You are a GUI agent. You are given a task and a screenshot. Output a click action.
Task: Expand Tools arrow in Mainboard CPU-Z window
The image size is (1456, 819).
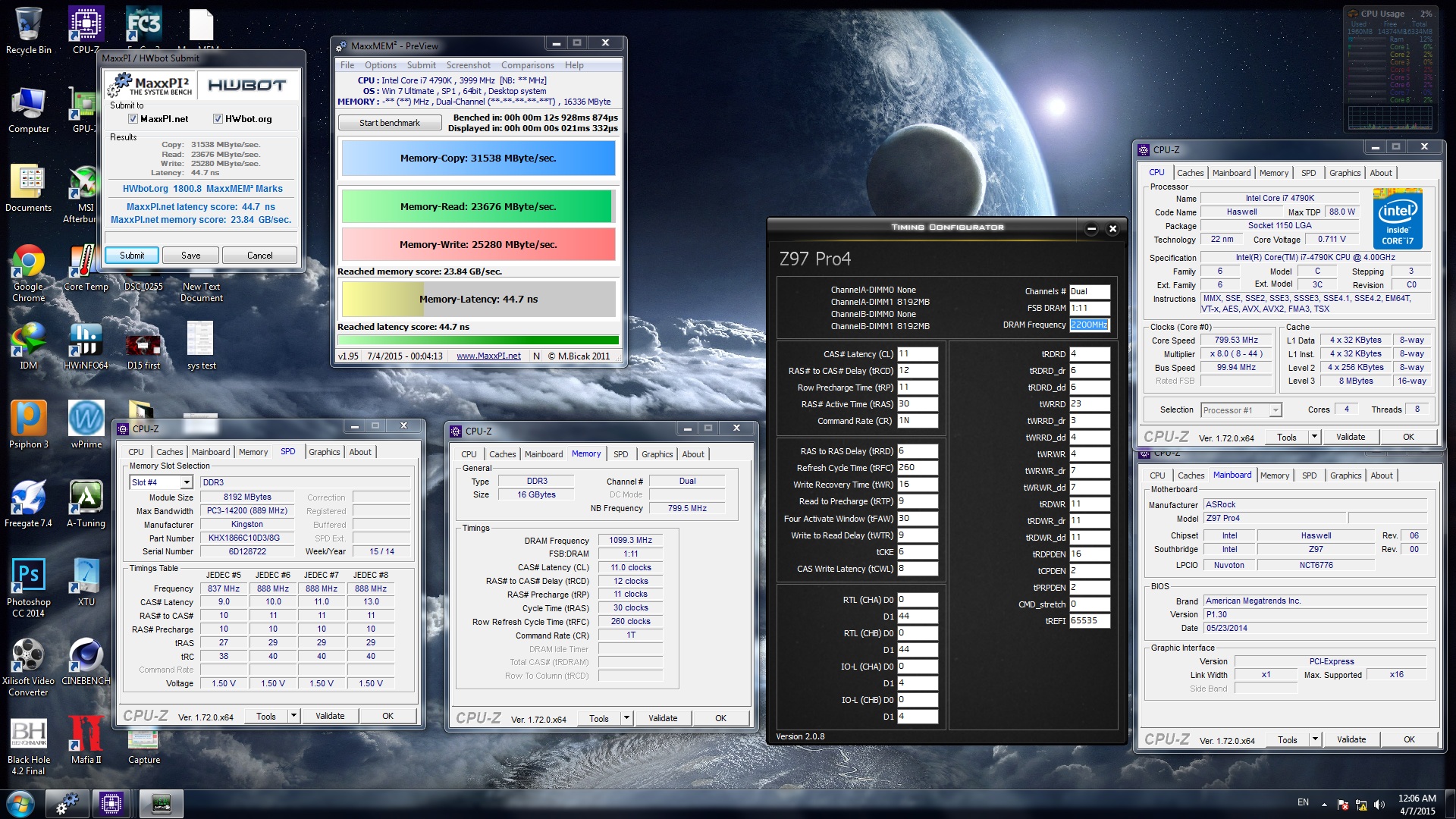1315,739
